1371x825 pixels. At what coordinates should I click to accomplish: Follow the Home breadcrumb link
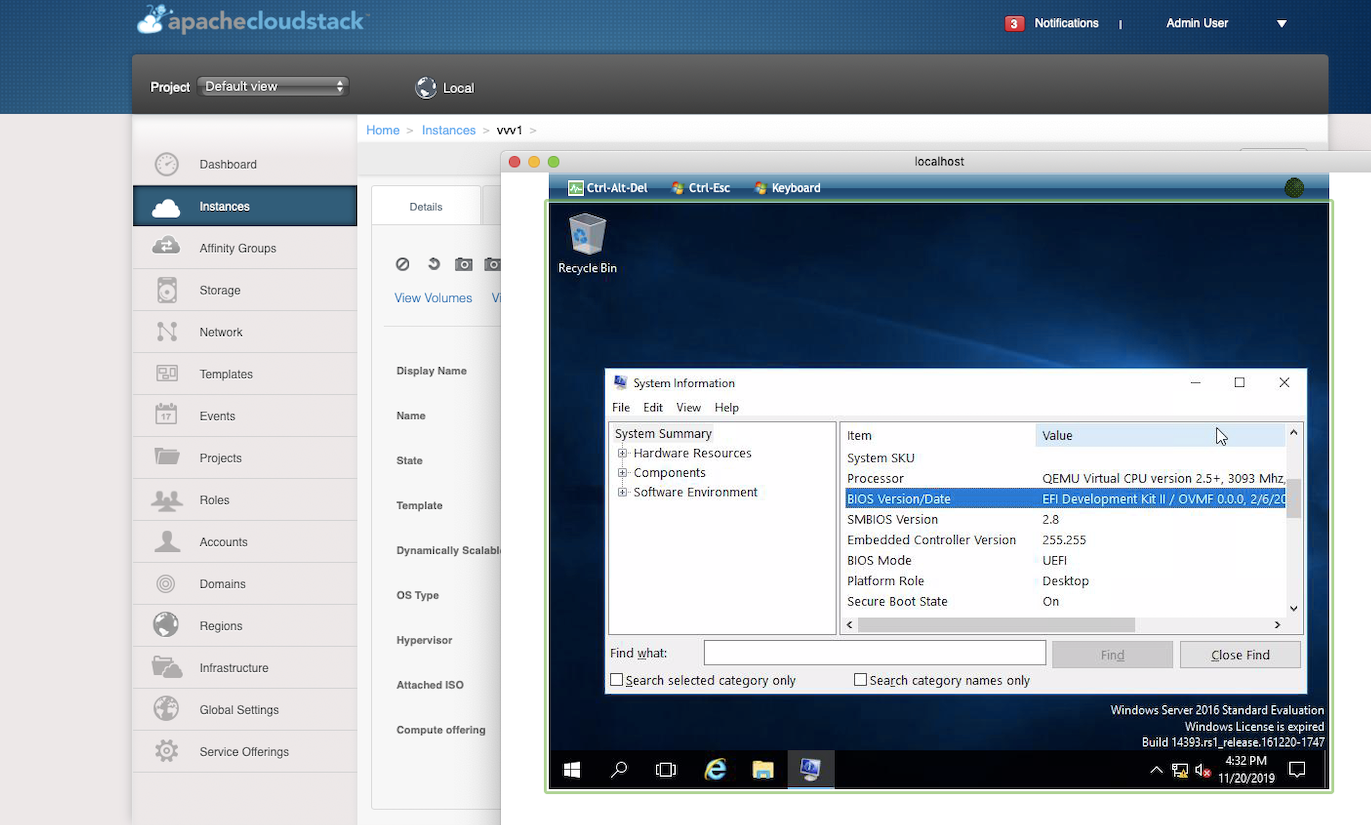[383, 130]
